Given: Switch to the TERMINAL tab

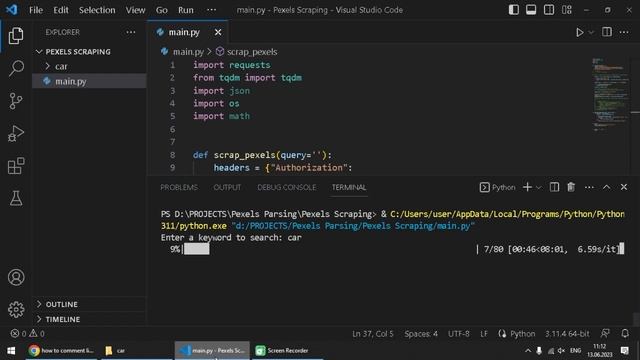Looking at the screenshot, I should pyautogui.click(x=349, y=187).
